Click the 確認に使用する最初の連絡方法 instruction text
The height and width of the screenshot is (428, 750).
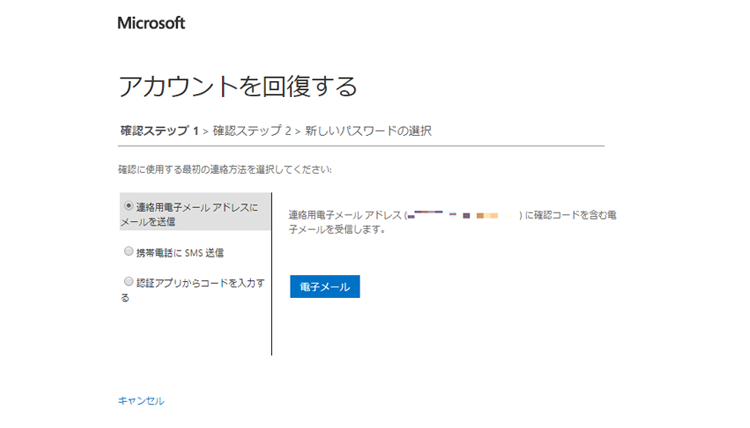pos(224,169)
